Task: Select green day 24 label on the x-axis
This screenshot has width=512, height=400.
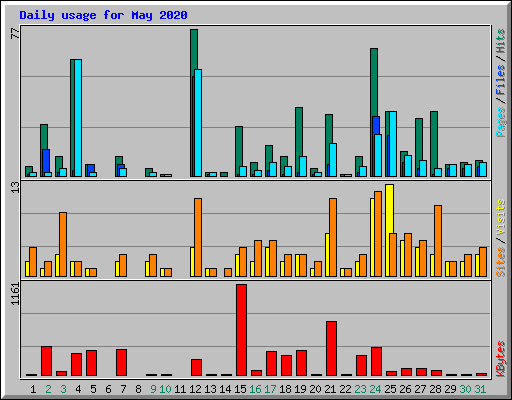Action: pyautogui.click(x=375, y=389)
